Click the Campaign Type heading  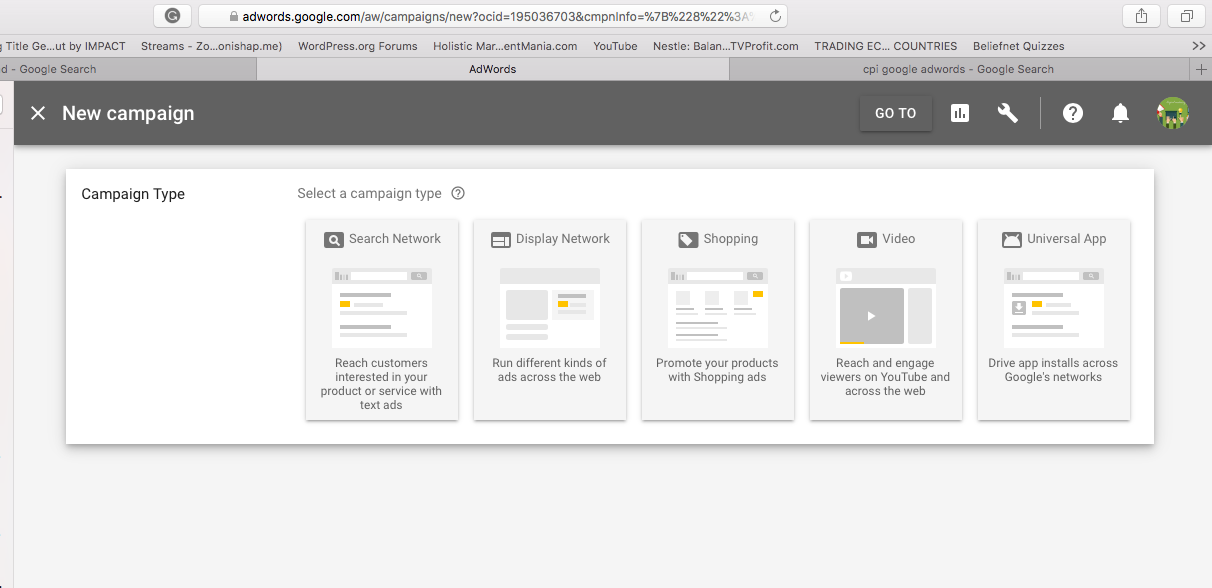point(133,194)
